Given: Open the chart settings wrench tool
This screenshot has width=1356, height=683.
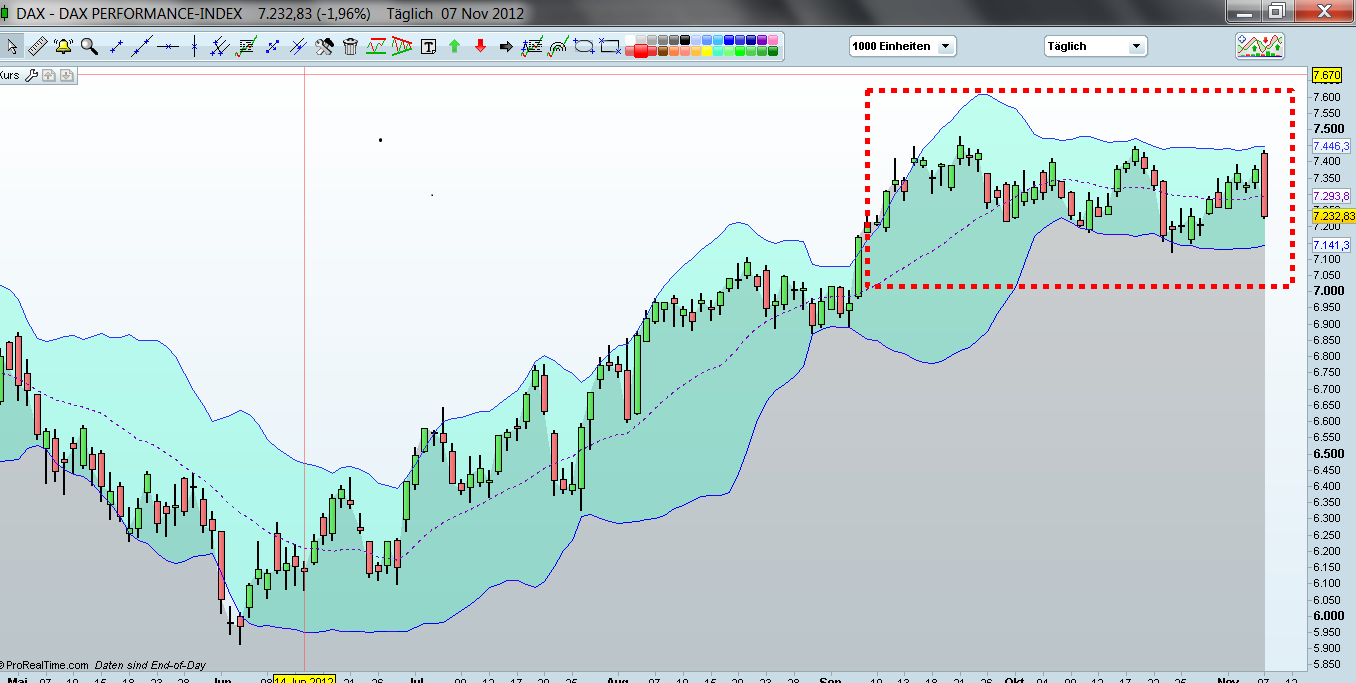Looking at the screenshot, I should tap(324, 45).
